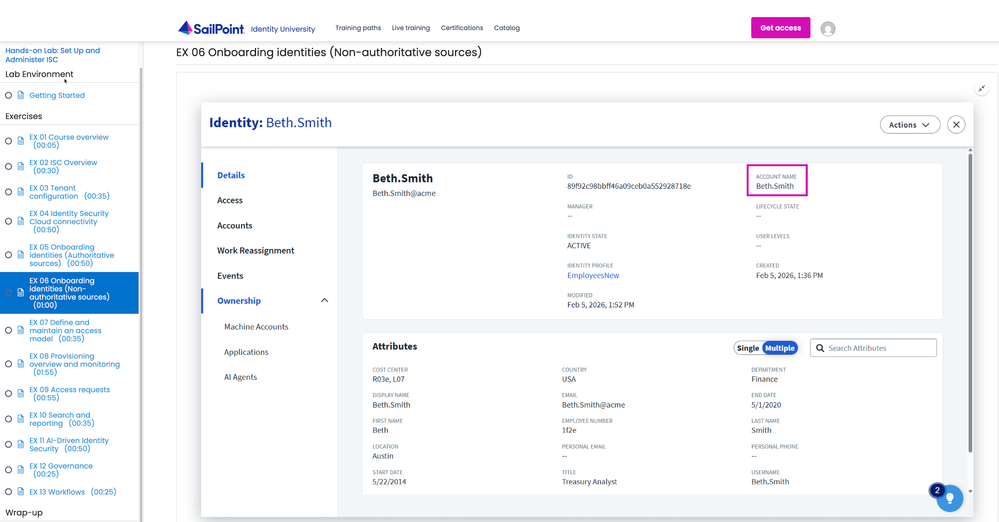
Task: Click document icon beside EX 04 Identity Security Cloud
Action: 20,221
